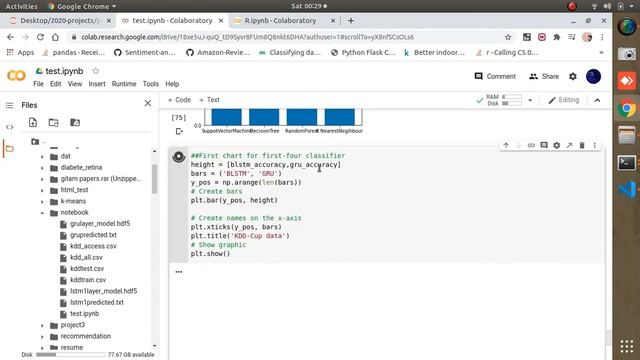The image size is (640, 360).
Task: Click the address bar URL
Action: click(x=247, y=37)
